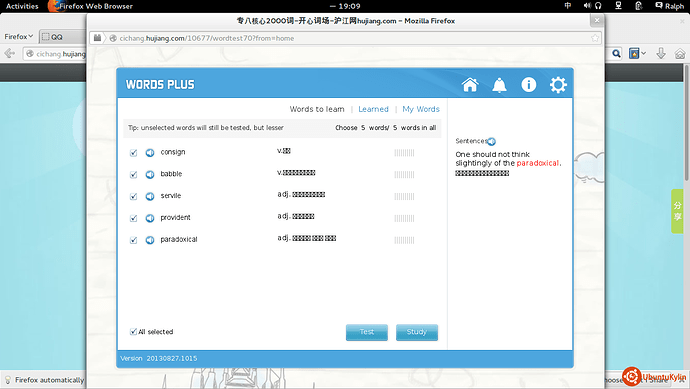The height and width of the screenshot is (389, 690).
Task: Expand the bookmarks dropdown arrow in main toolbar
Action: click(x=644, y=54)
